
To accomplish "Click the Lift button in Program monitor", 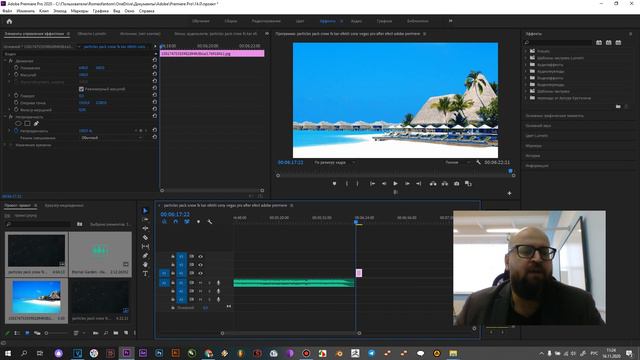I will point(433,184).
